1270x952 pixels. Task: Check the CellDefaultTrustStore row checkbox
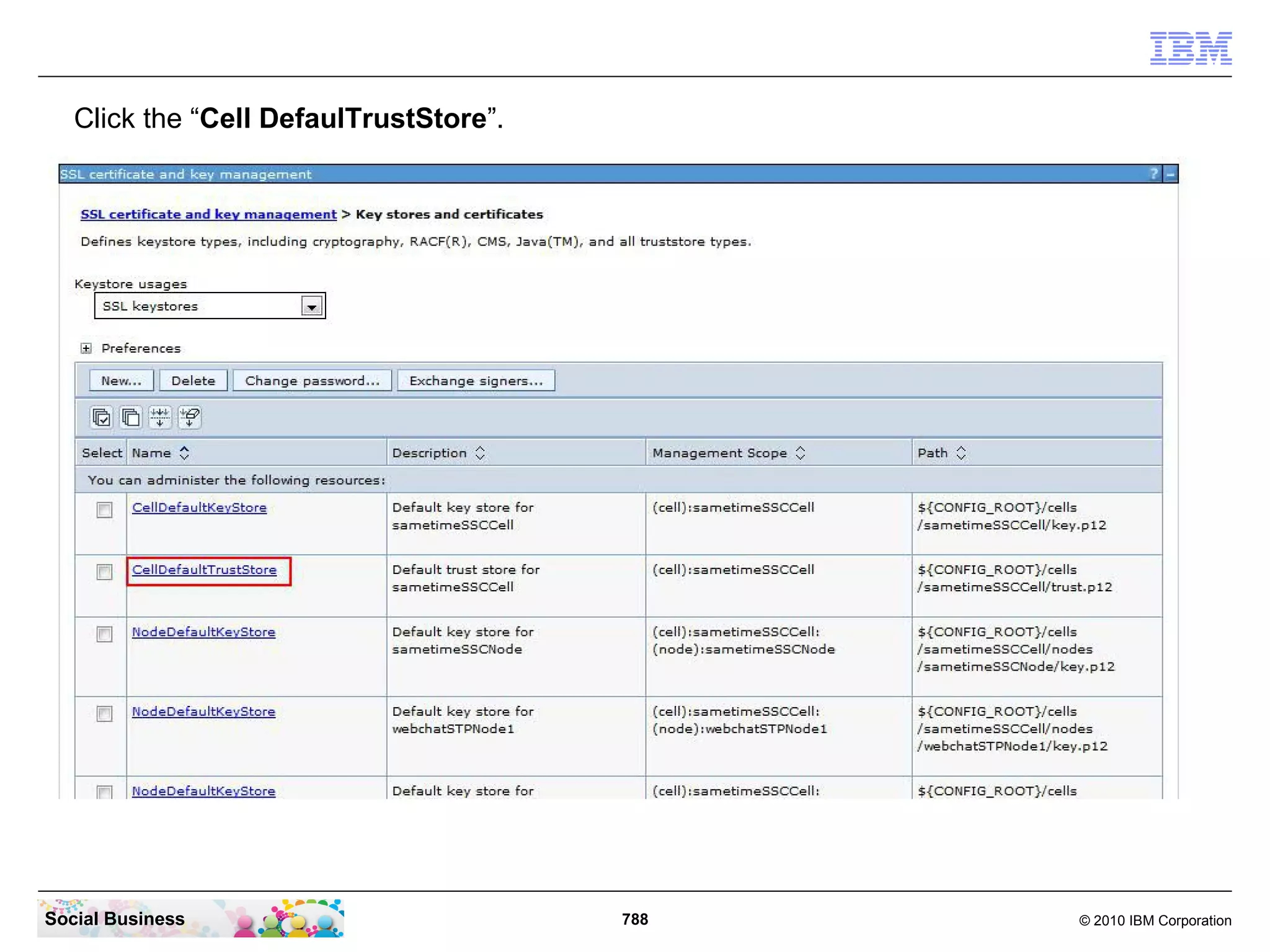[x=104, y=571]
